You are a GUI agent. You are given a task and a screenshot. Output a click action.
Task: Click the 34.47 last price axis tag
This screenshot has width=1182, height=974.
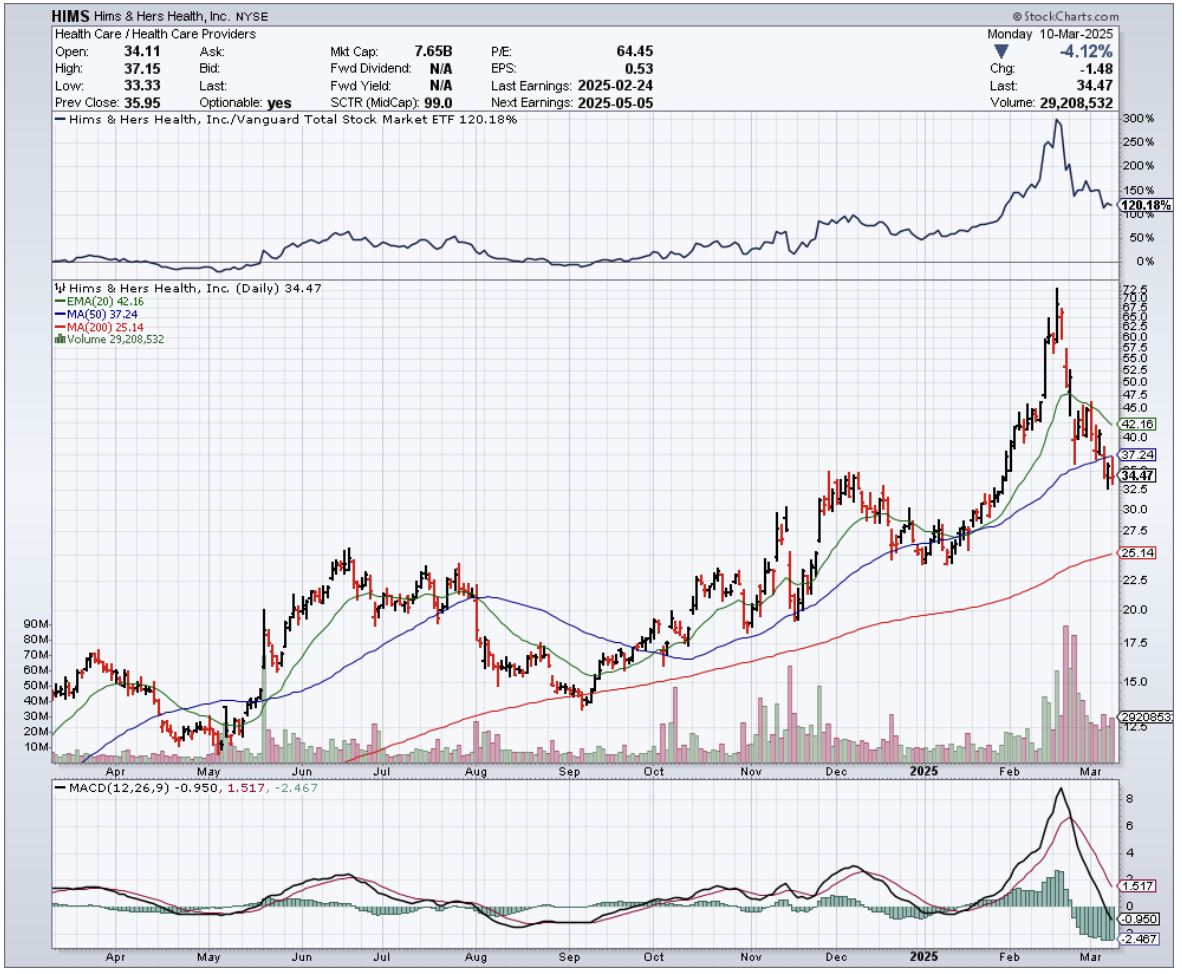click(x=1137, y=476)
